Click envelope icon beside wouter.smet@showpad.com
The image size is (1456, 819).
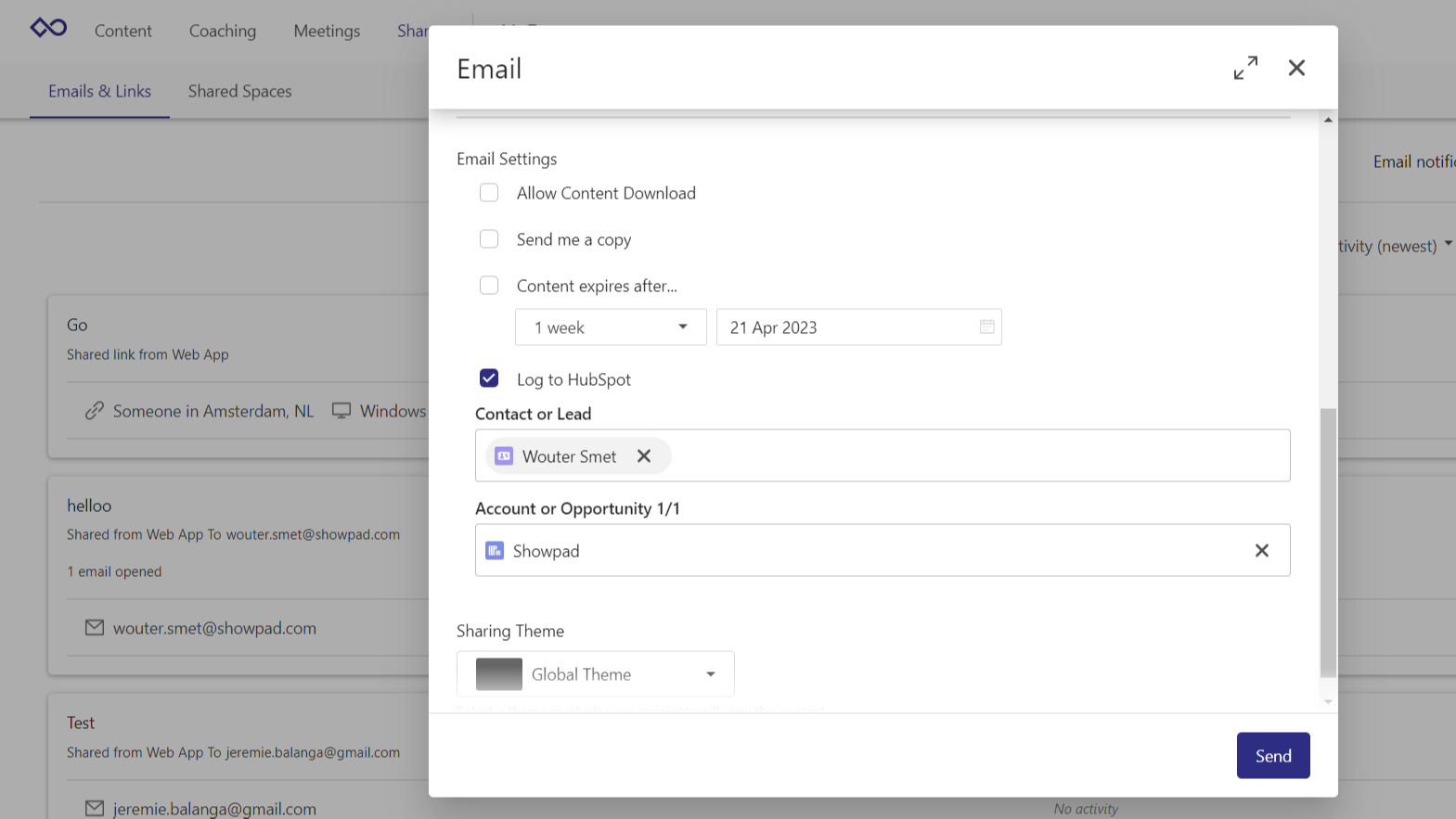[x=94, y=628]
